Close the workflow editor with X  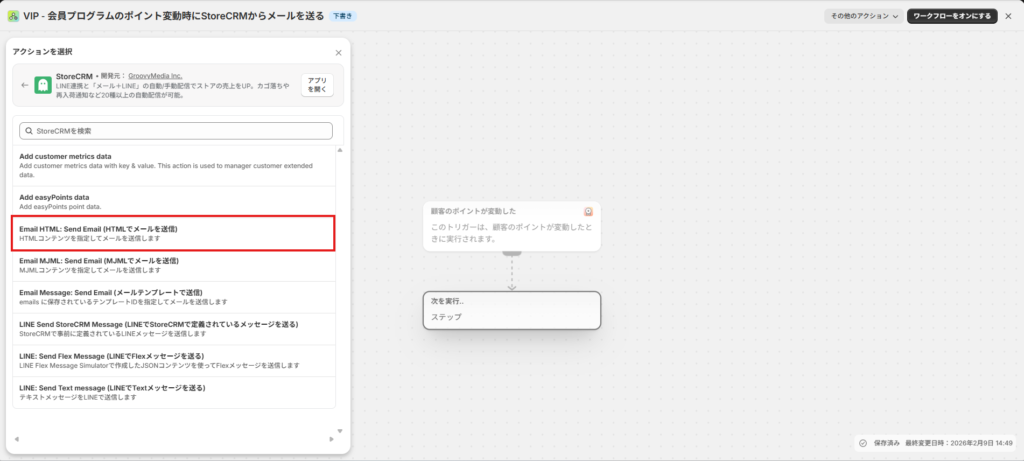(1008, 16)
